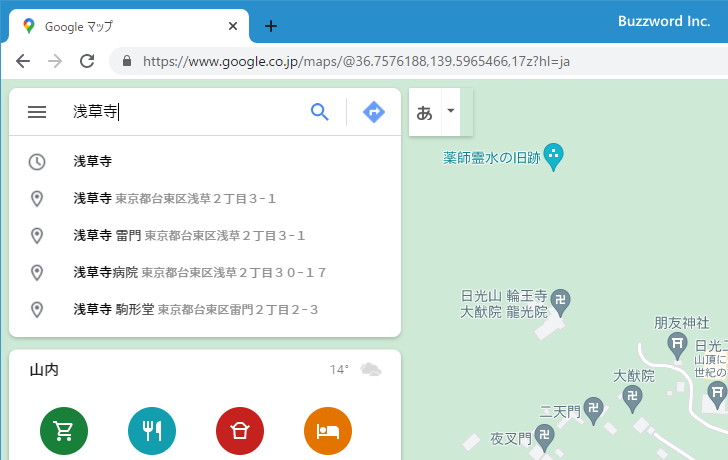Screen dimensions: 728x460
Task: Click the 夜叉門 temple marker
Action: (x=544, y=437)
